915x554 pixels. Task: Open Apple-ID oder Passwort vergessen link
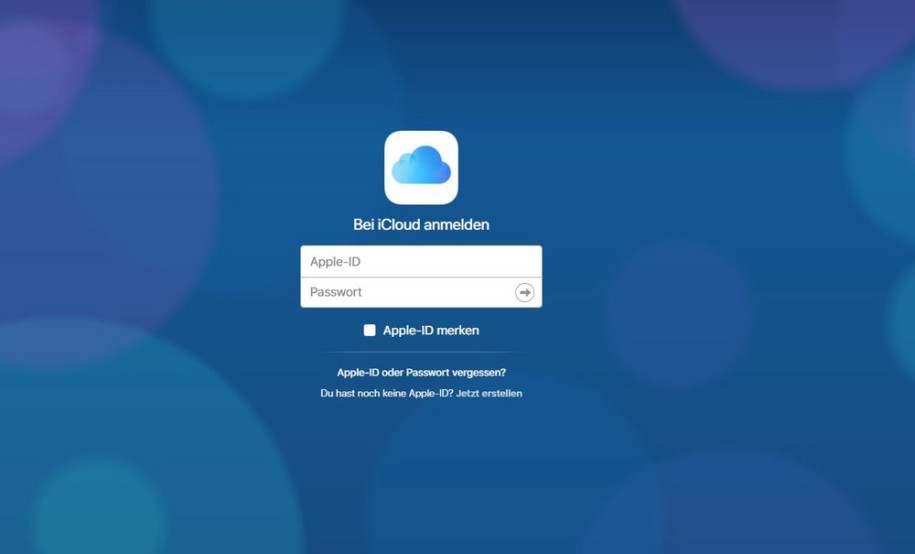pyautogui.click(x=421, y=372)
